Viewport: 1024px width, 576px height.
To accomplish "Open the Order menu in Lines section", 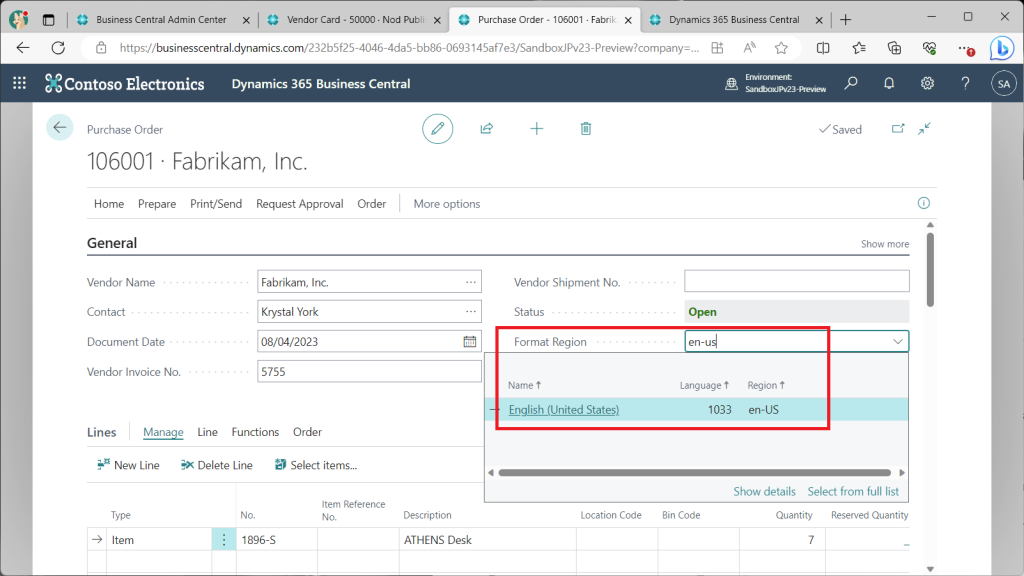I will (x=307, y=432).
